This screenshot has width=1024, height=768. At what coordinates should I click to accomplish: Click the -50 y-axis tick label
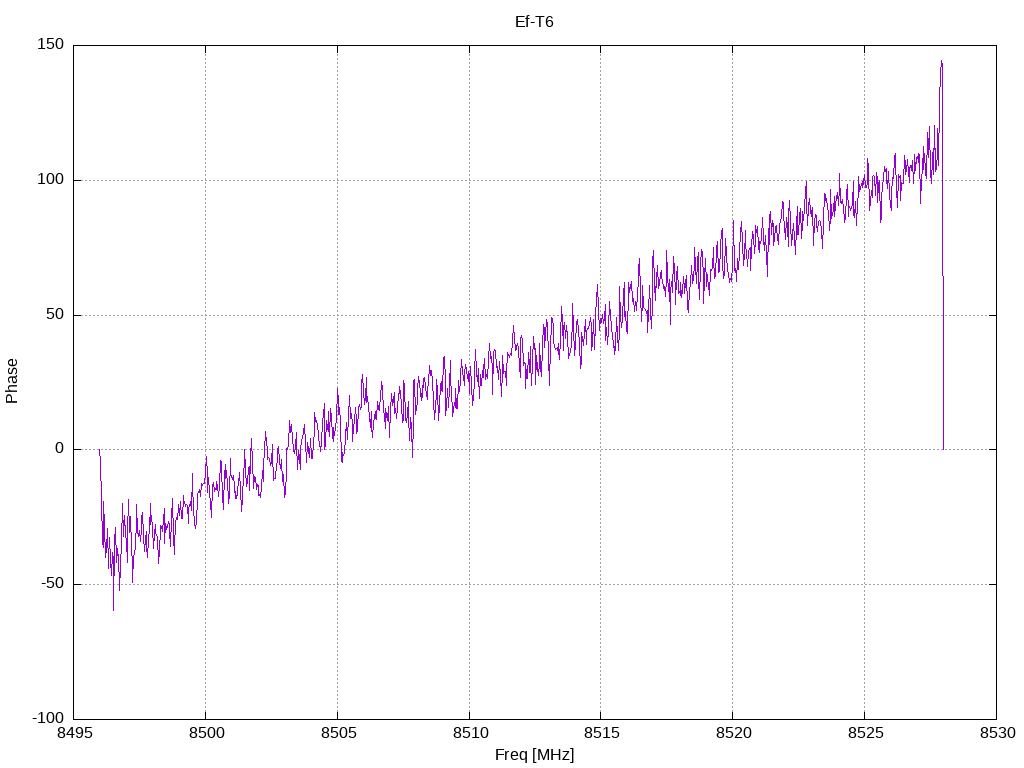[x=52, y=583]
